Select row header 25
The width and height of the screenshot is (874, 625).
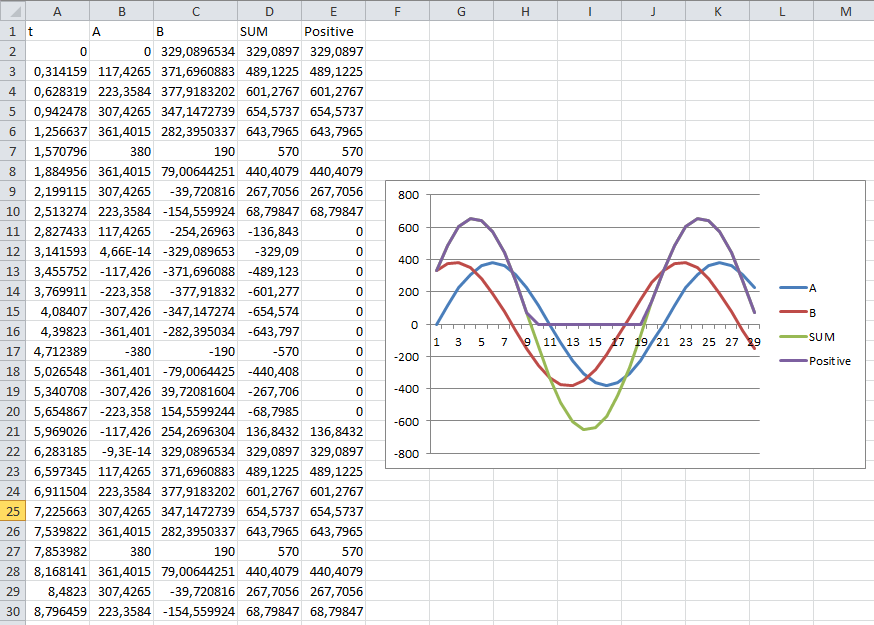point(12,511)
